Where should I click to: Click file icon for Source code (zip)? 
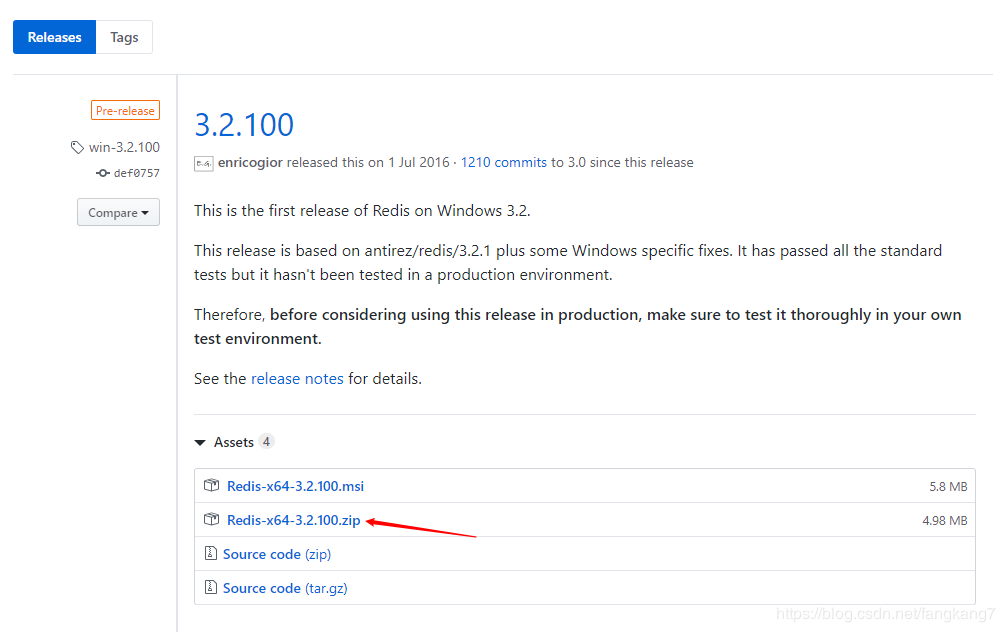point(210,553)
